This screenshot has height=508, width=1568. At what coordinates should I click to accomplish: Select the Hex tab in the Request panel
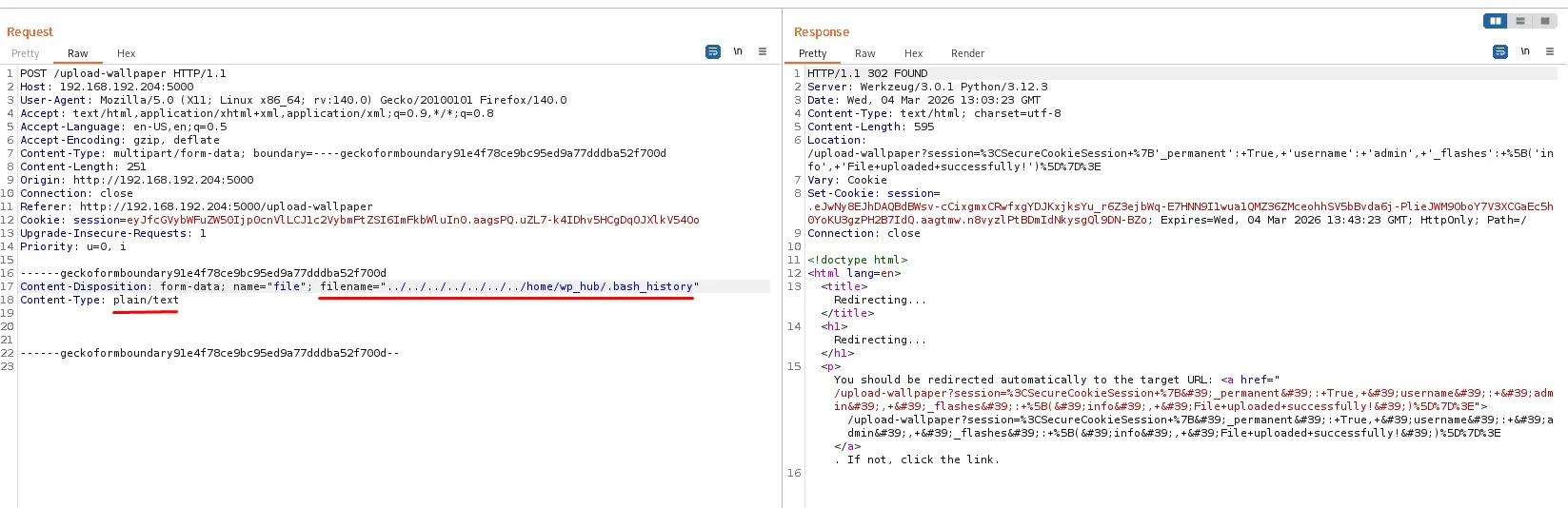[127, 53]
